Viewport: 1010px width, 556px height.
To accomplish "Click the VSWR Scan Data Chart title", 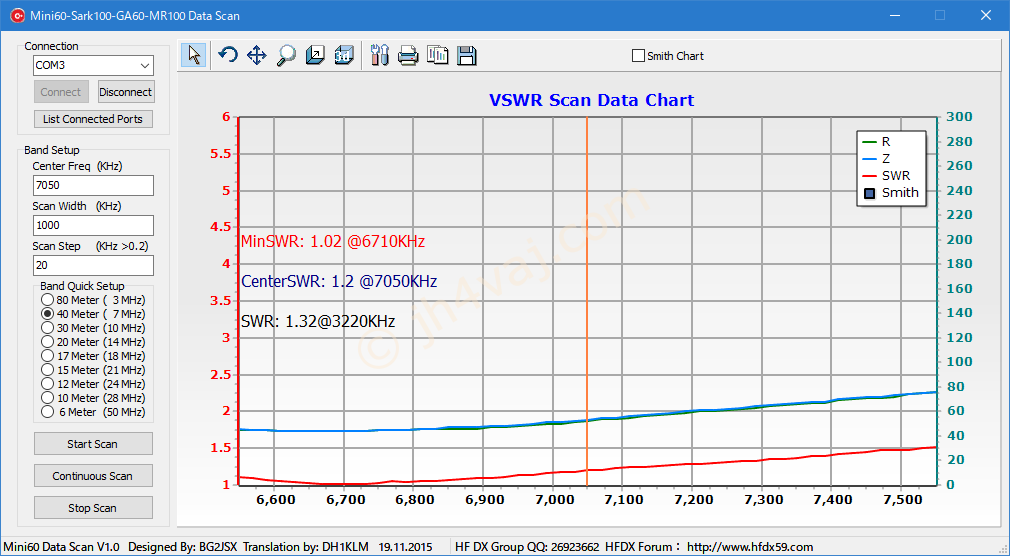I will [591, 101].
